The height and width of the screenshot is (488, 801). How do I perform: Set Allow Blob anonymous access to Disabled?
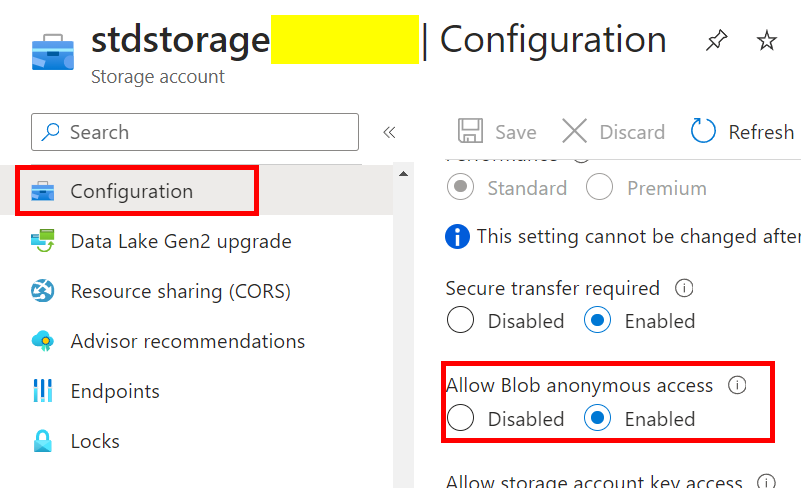pos(461,418)
